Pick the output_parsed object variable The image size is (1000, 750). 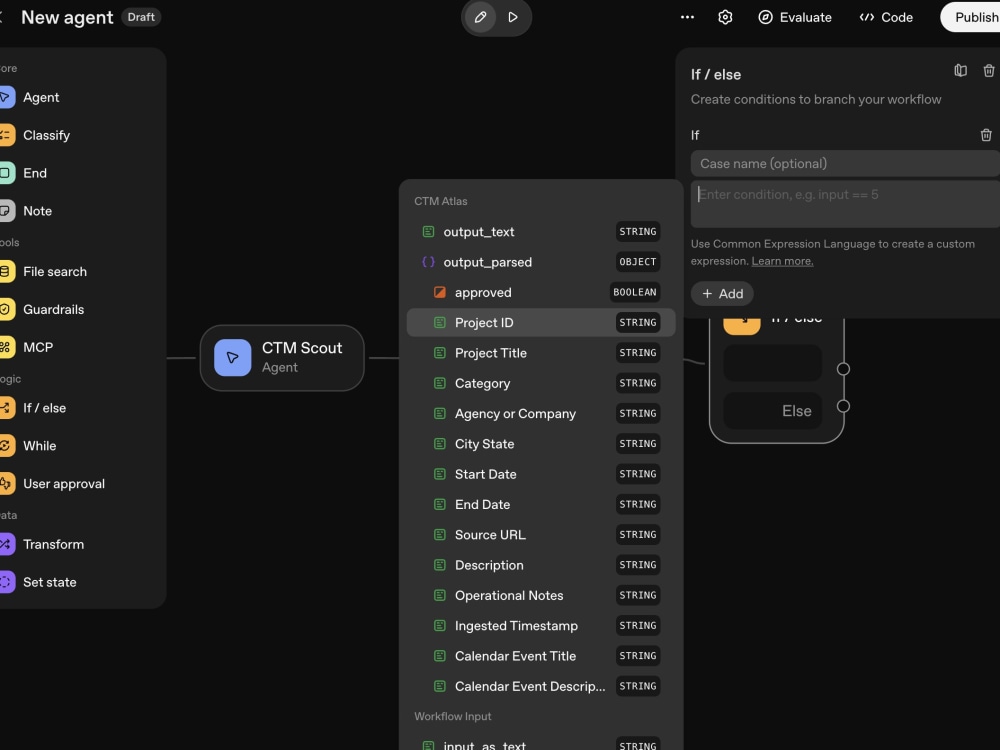click(x=541, y=262)
